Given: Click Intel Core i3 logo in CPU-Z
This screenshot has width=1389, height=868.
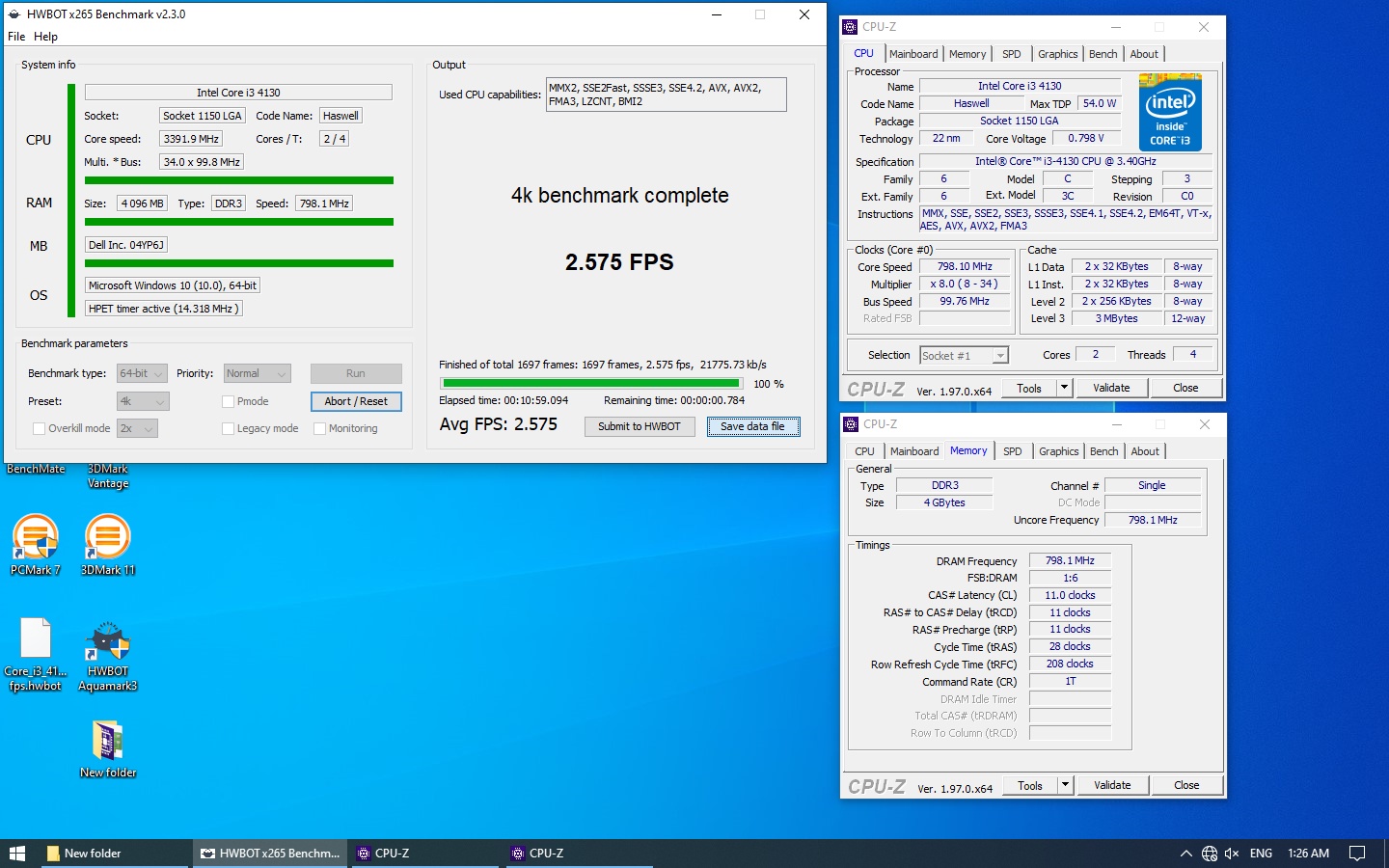Looking at the screenshot, I should [1171, 112].
